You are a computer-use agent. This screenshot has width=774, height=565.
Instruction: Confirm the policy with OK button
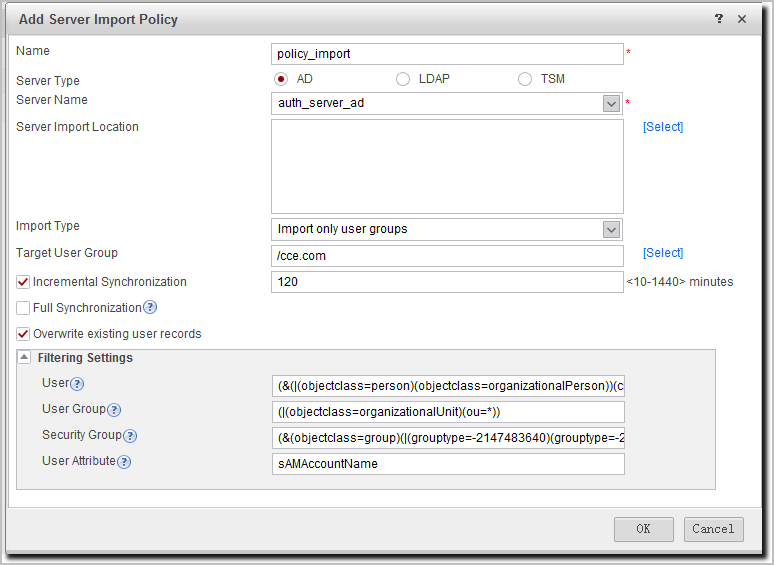point(644,529)
